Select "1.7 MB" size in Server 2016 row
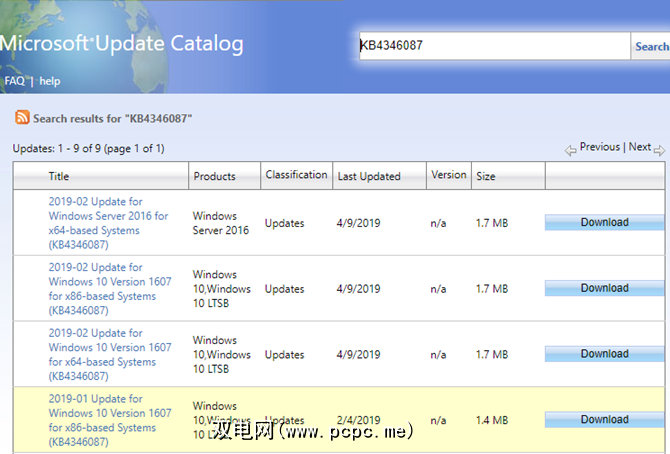 click(x=492, y=223)
